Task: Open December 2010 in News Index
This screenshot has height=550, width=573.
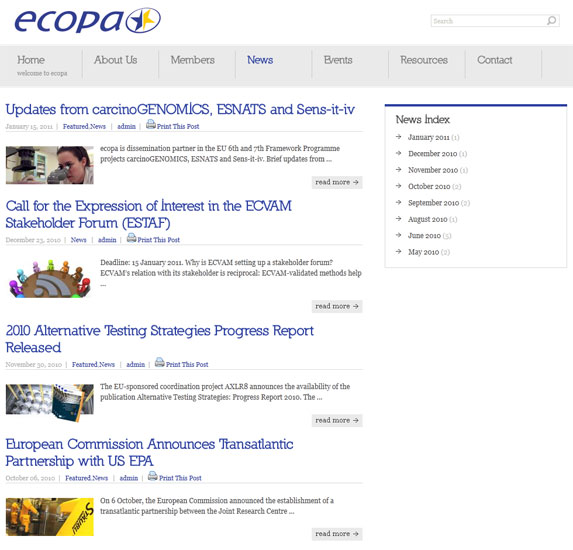Action: (433, 154)
